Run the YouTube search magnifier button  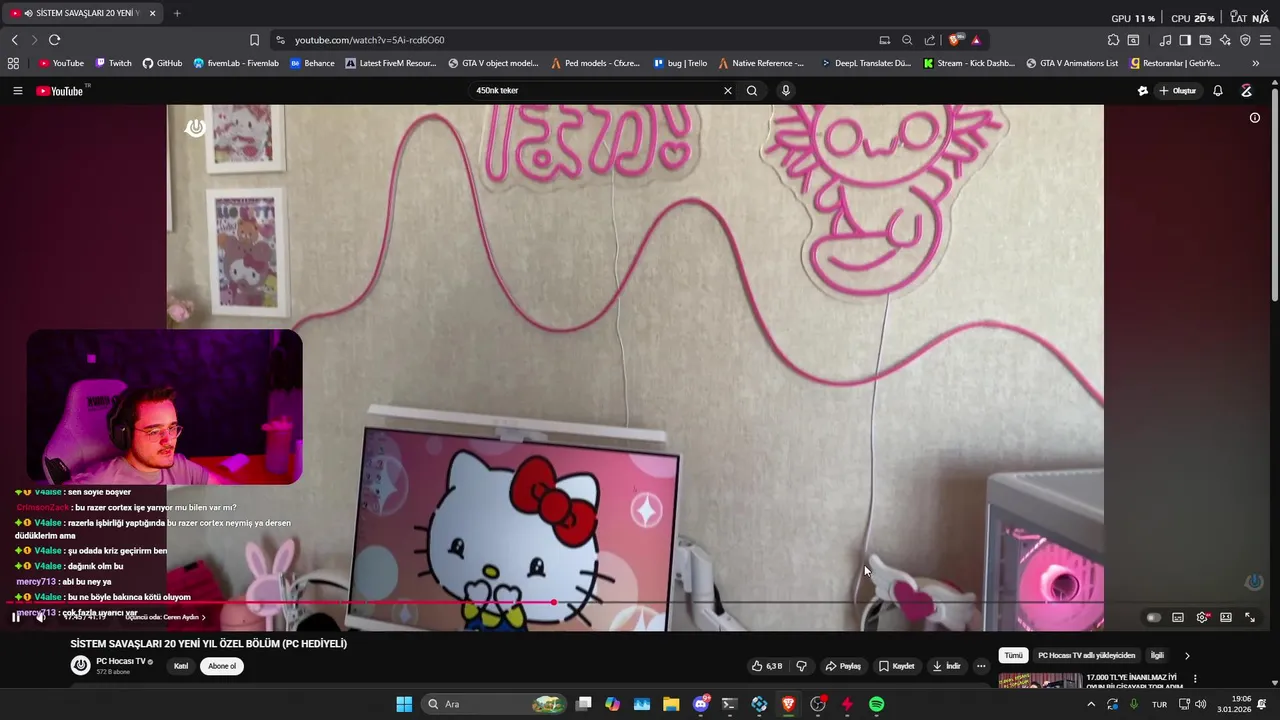point(752,91)
